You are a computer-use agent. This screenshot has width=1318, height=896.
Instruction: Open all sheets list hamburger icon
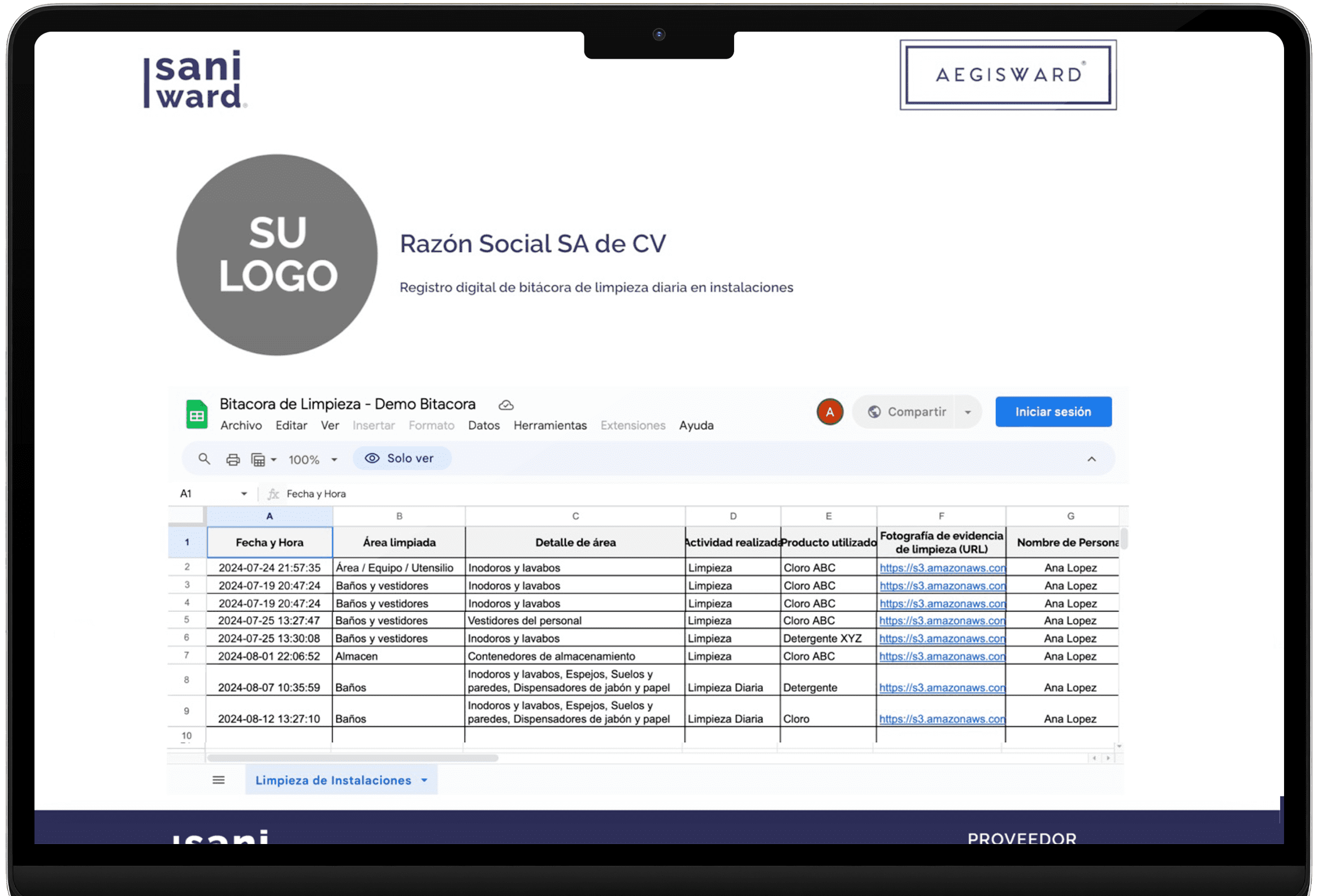pyautogui.click(x=218, y=780)
